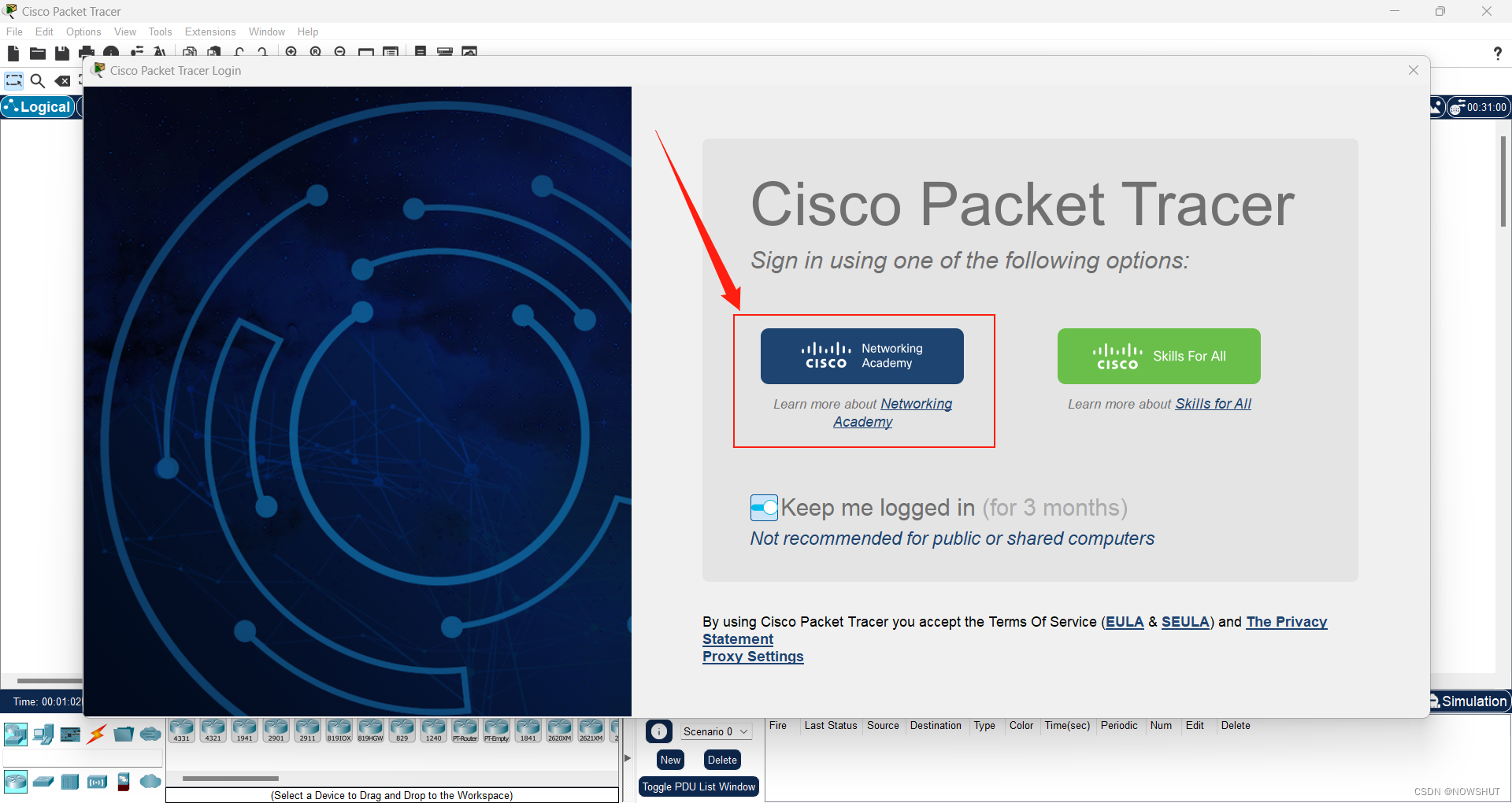Click the workspace vertical scrollbar

pyautogui.click(x=1503, y=181)
